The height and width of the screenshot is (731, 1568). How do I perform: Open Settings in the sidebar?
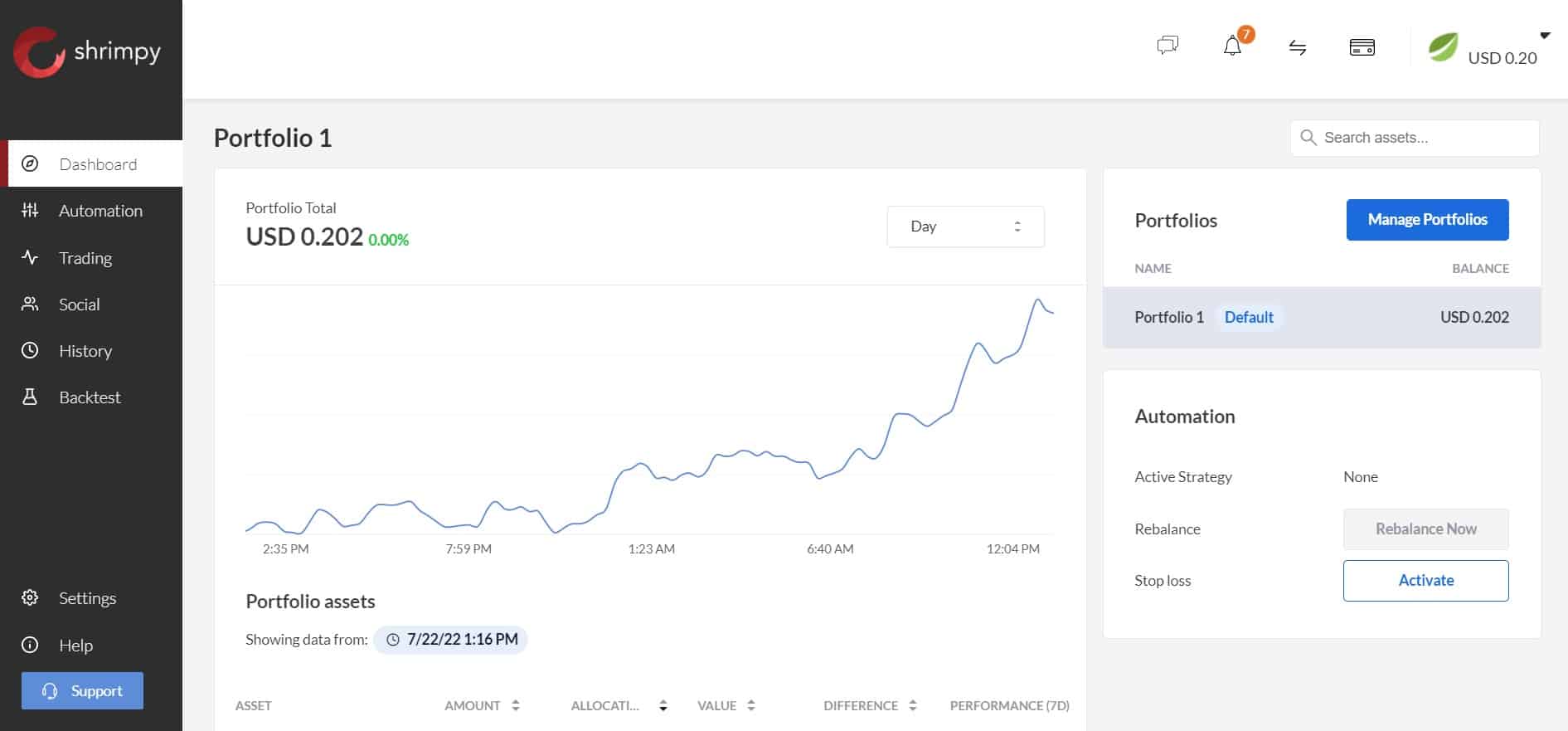click(x=91, y=598)
